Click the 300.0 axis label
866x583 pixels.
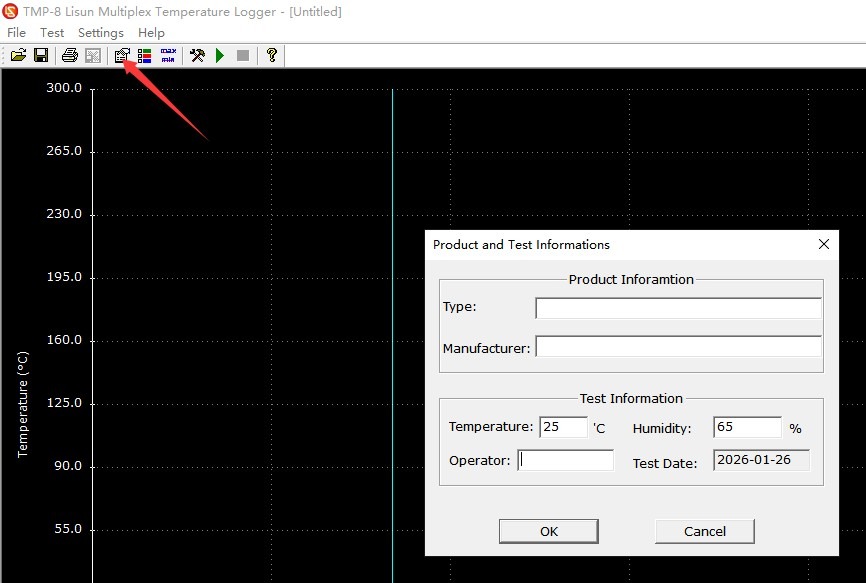[64, 88]
